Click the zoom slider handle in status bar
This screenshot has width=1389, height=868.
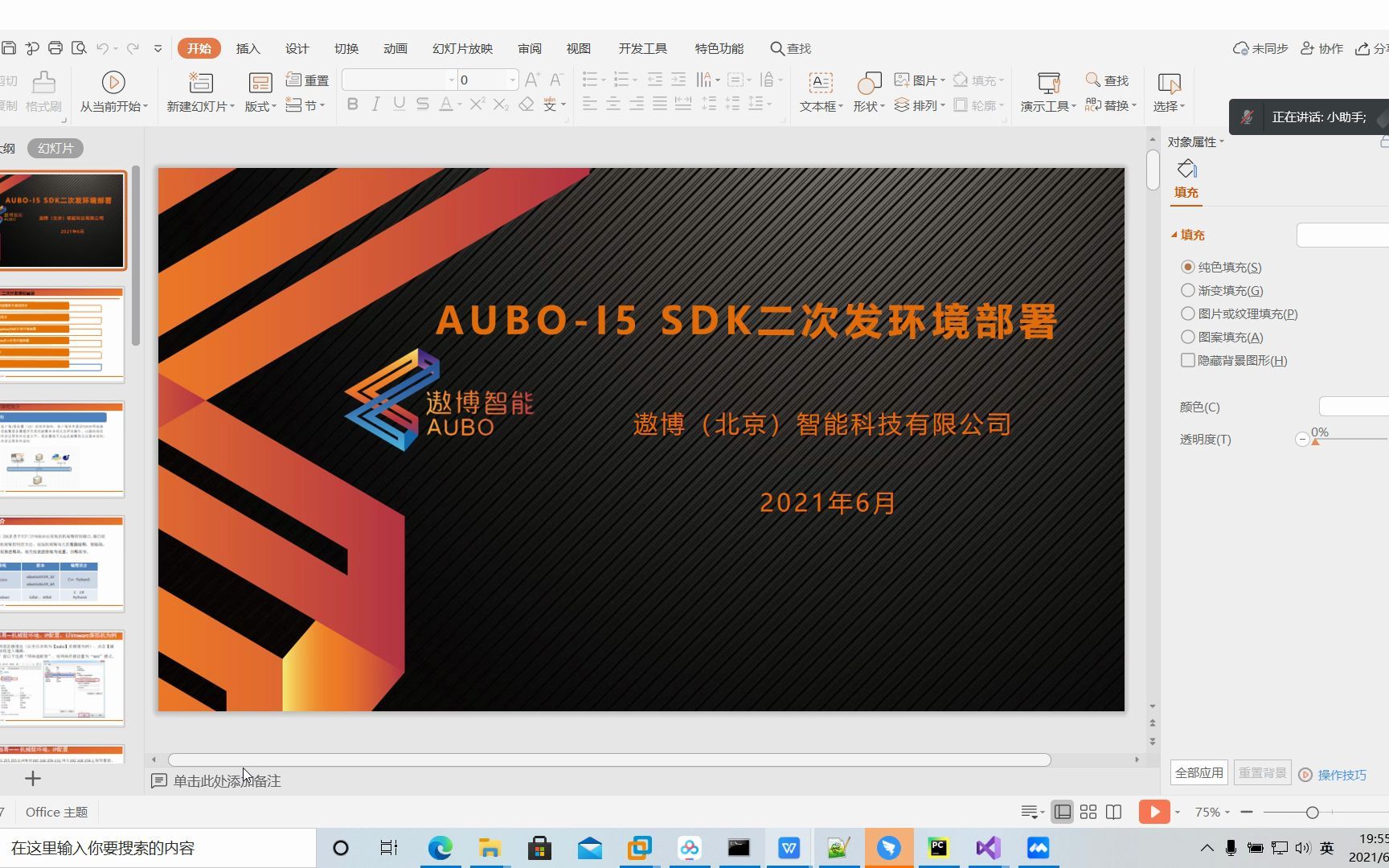1313,813
